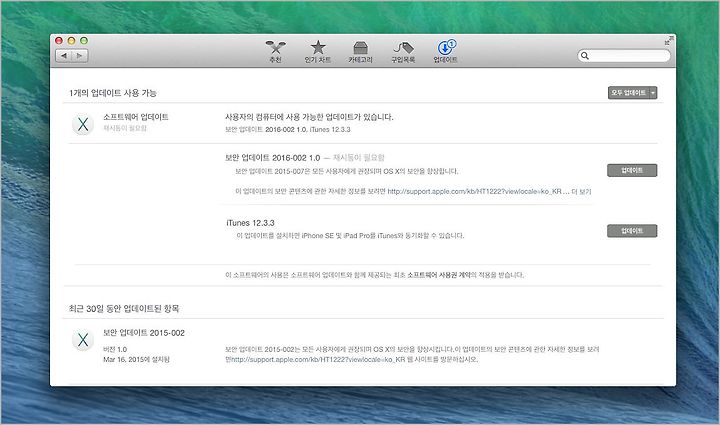
Task: Click the 모두 업데이트 button
Action: [628, 93]
